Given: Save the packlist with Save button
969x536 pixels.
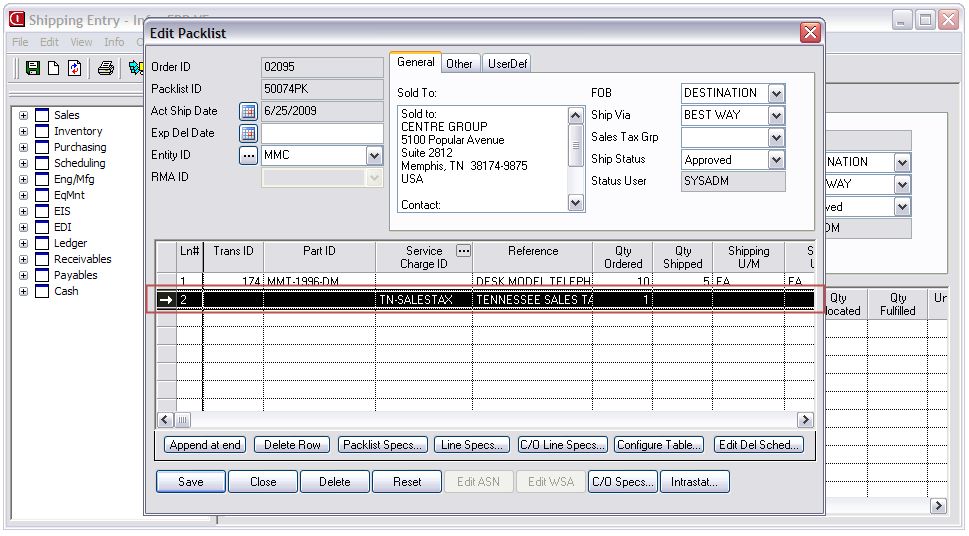Looking at the screenshot, I should [191, 482].
